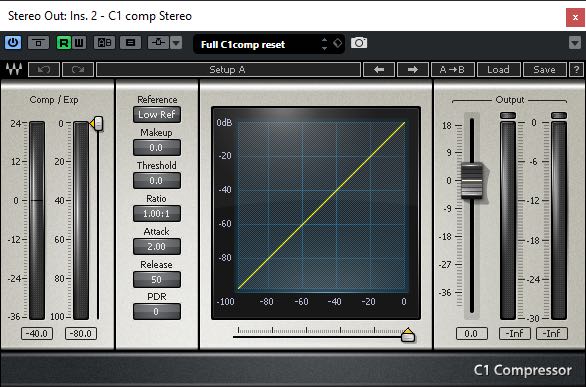Click the Output gain fader handle

click(x=472, y=181)
